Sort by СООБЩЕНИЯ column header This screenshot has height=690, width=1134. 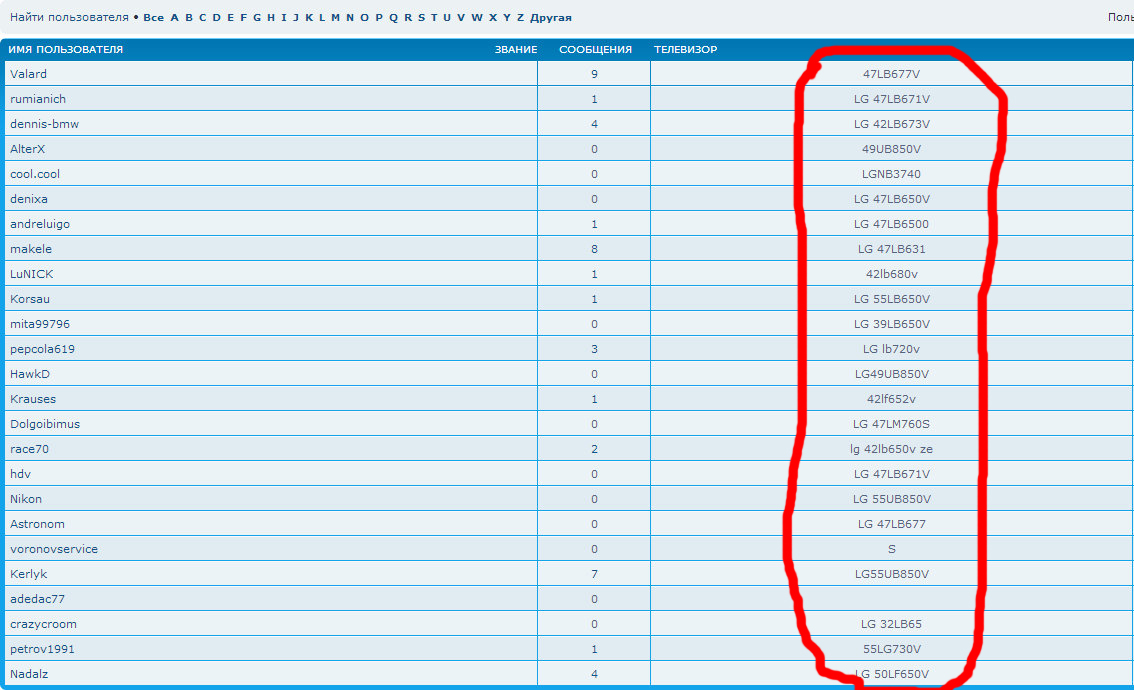[x=595, y=50]
